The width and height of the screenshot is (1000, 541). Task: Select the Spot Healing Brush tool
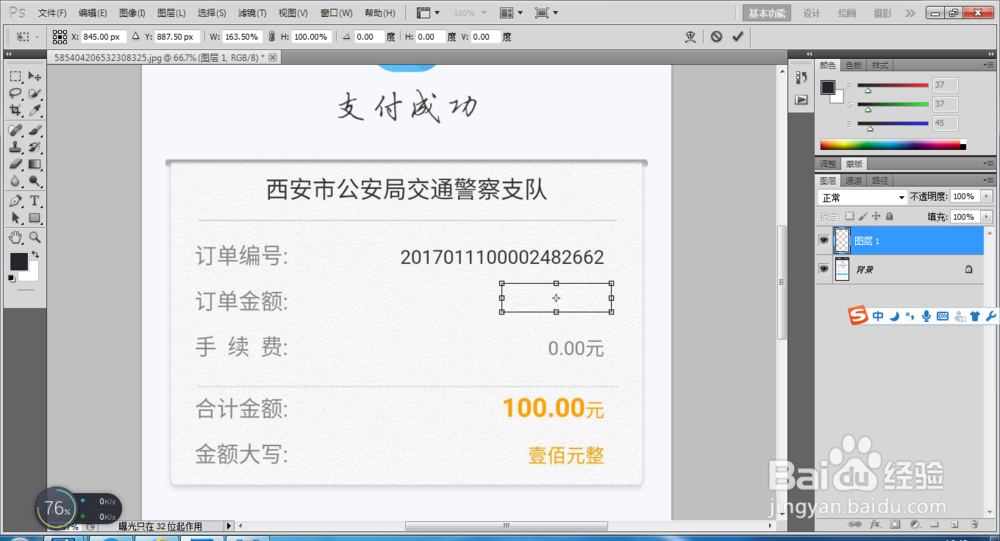pyautogui.click(x=16, y=130)
